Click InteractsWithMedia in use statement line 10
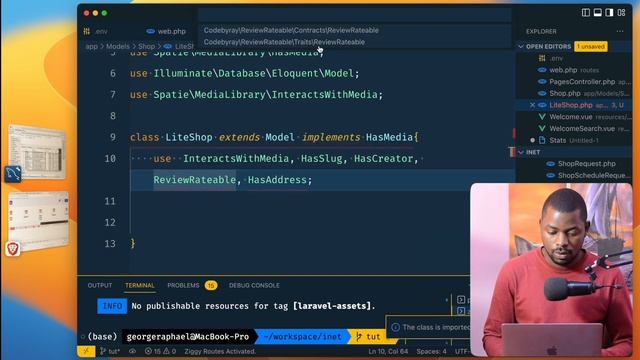Screen dimensions: 640x360 coord(236,158)
